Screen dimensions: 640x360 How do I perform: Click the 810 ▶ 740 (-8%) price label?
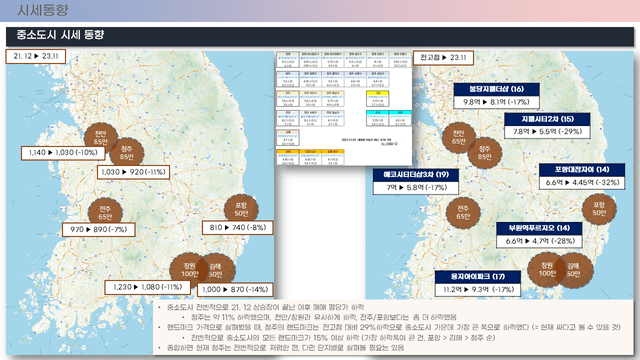pos(238,227)
